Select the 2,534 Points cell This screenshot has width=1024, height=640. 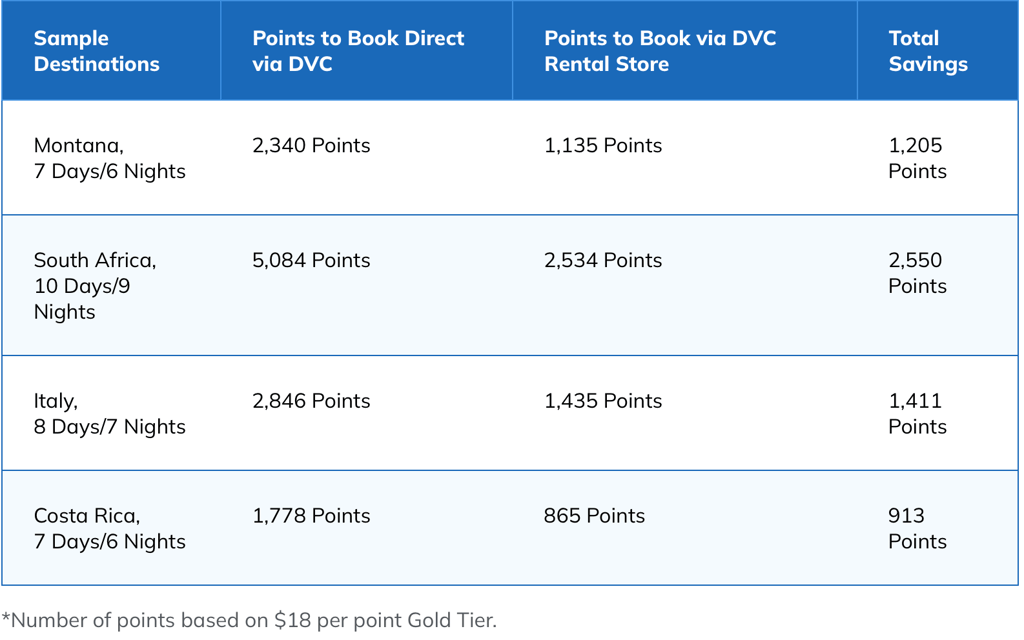(603, 261)
